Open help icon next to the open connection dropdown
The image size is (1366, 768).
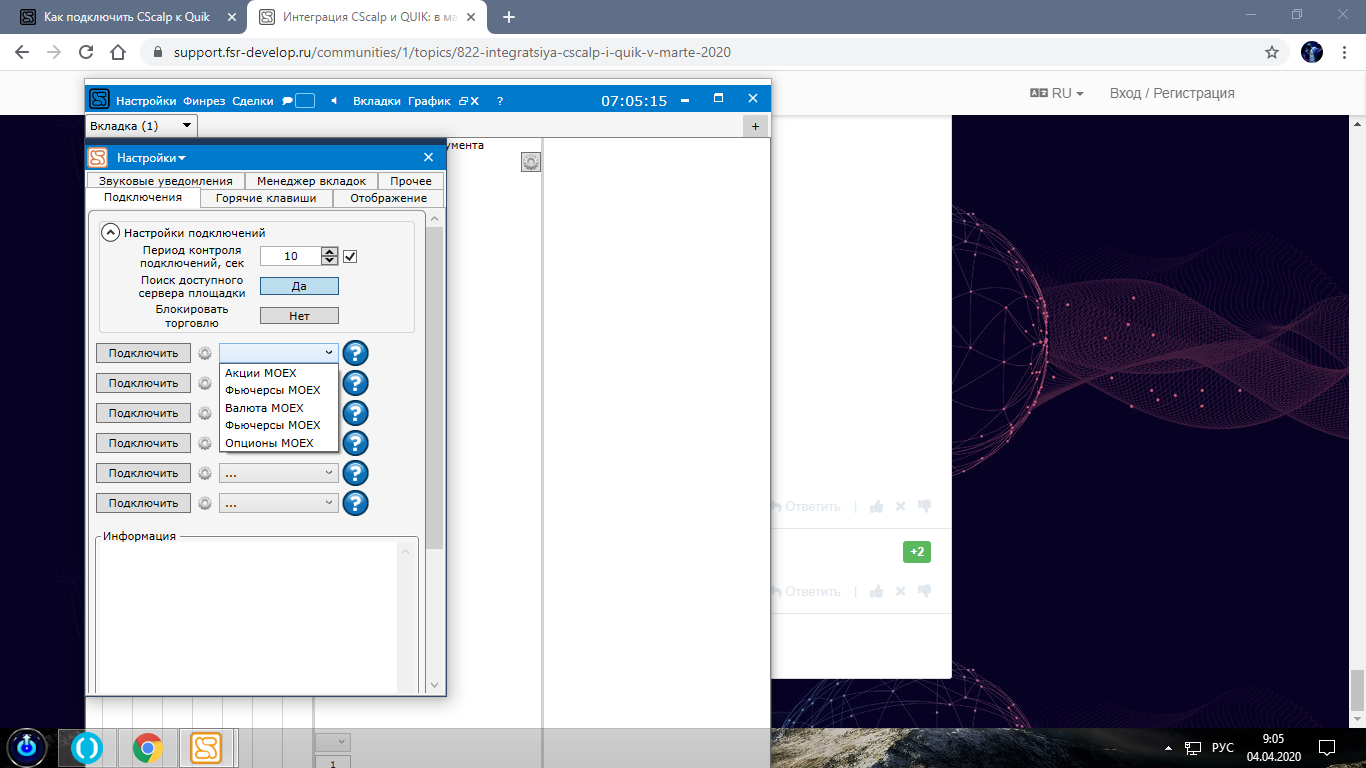click(356, 353)
